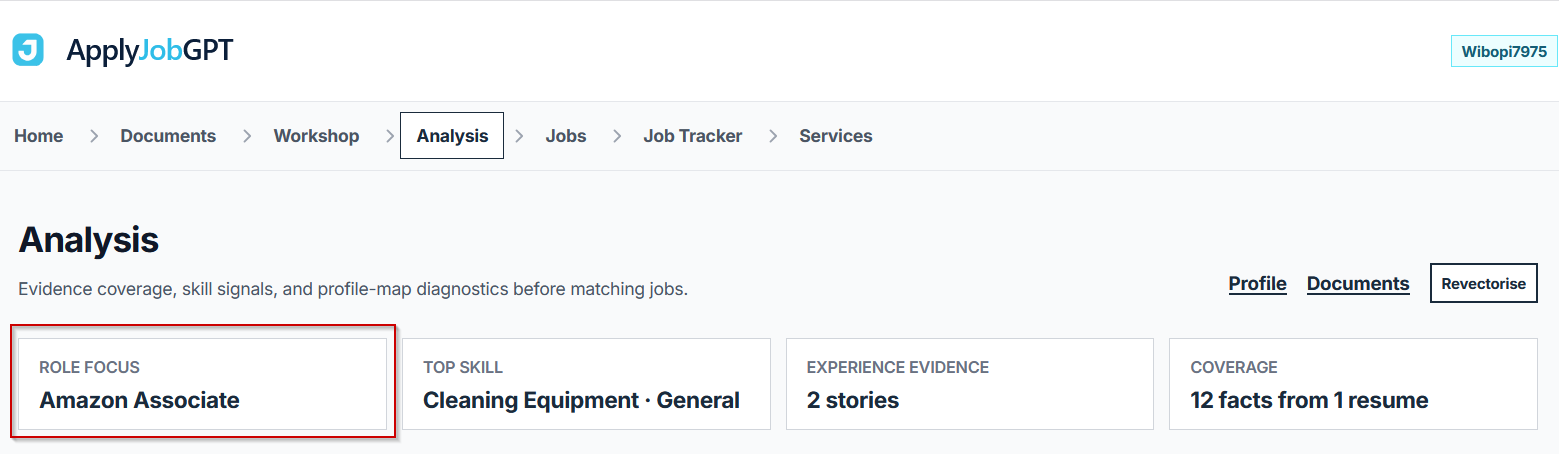Go to the Services step
The image size is (1559, 454).
(x=836, y=136)
